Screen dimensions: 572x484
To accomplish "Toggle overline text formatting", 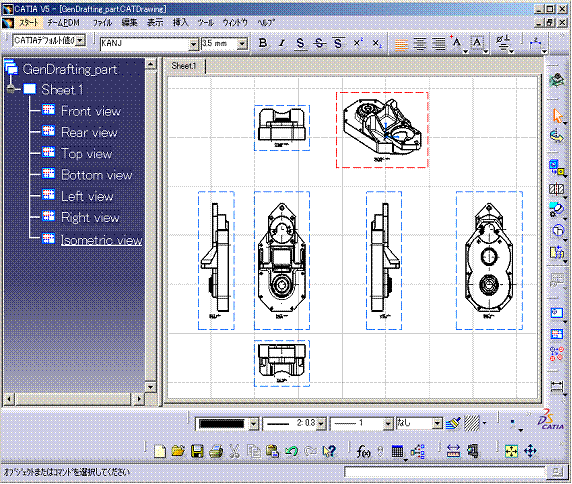I will click(x=338, y=43).
